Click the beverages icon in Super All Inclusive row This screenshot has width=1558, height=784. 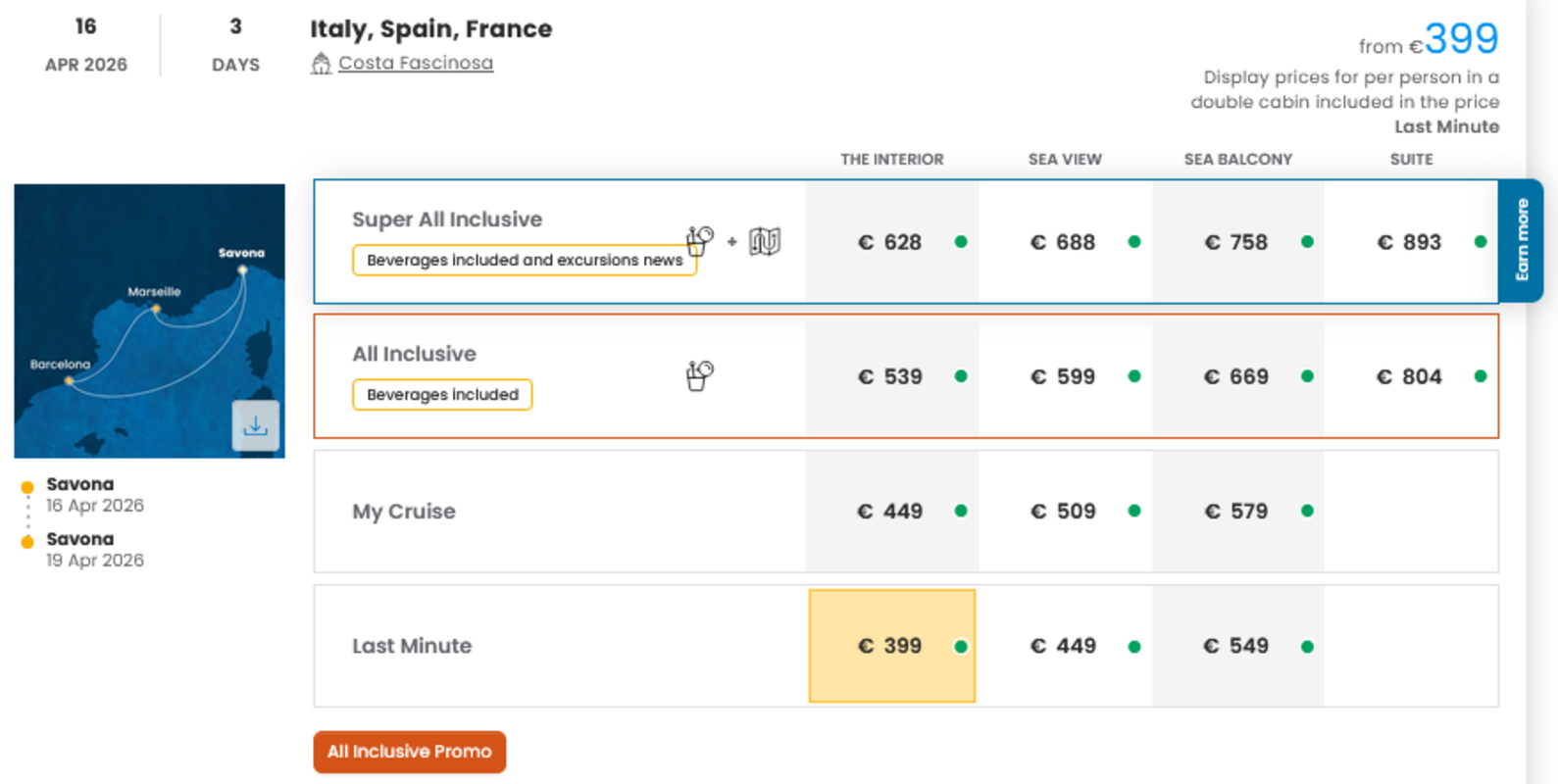click(699, 240)
